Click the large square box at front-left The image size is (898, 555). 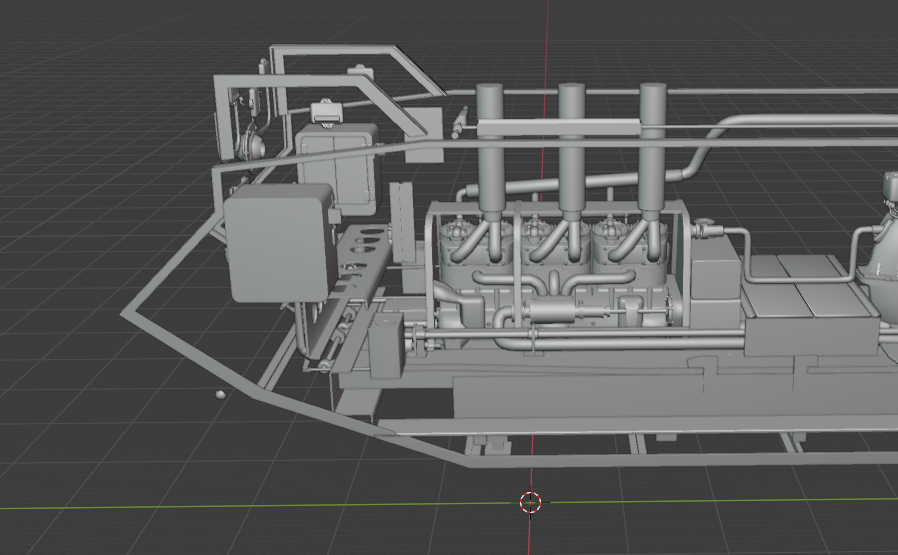[277, 244]
